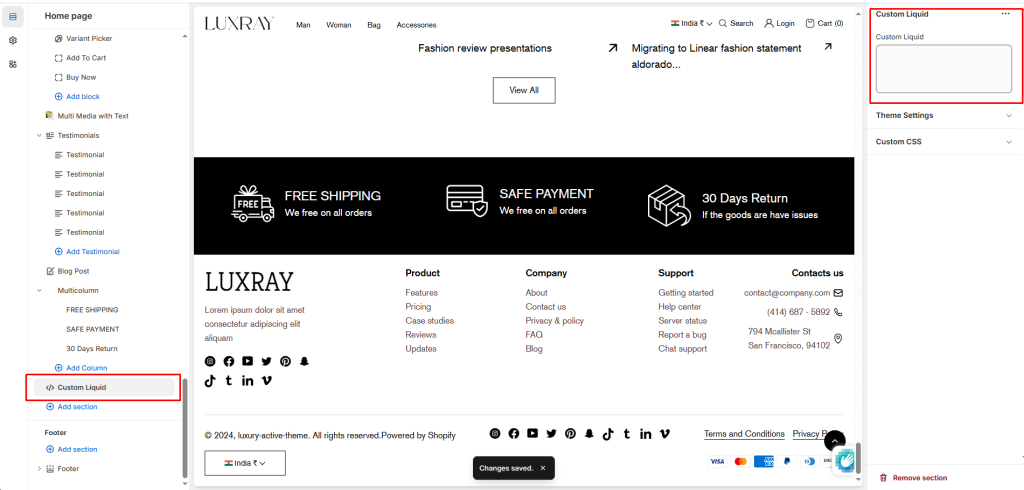Click the arrow icon beside Fashion review presentations

click(613, 48)
